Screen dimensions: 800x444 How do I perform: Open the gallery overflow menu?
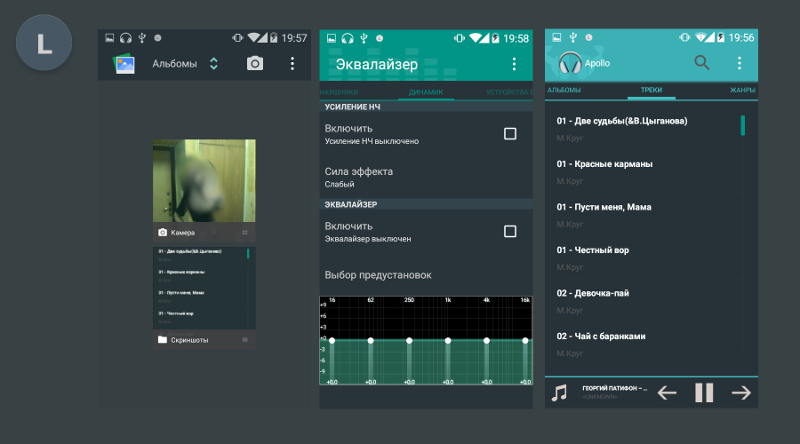coord(292,63)
